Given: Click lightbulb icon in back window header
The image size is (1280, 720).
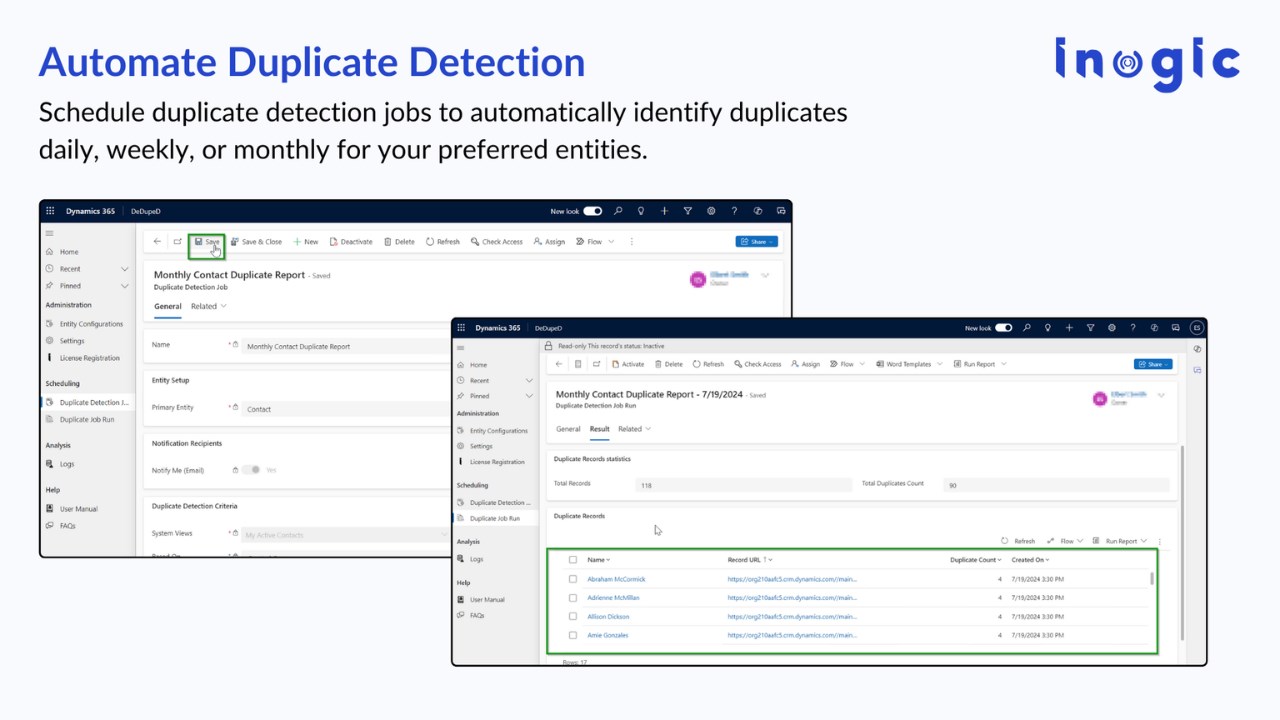Looking at the screenshot, I should (x=641, y=211).
